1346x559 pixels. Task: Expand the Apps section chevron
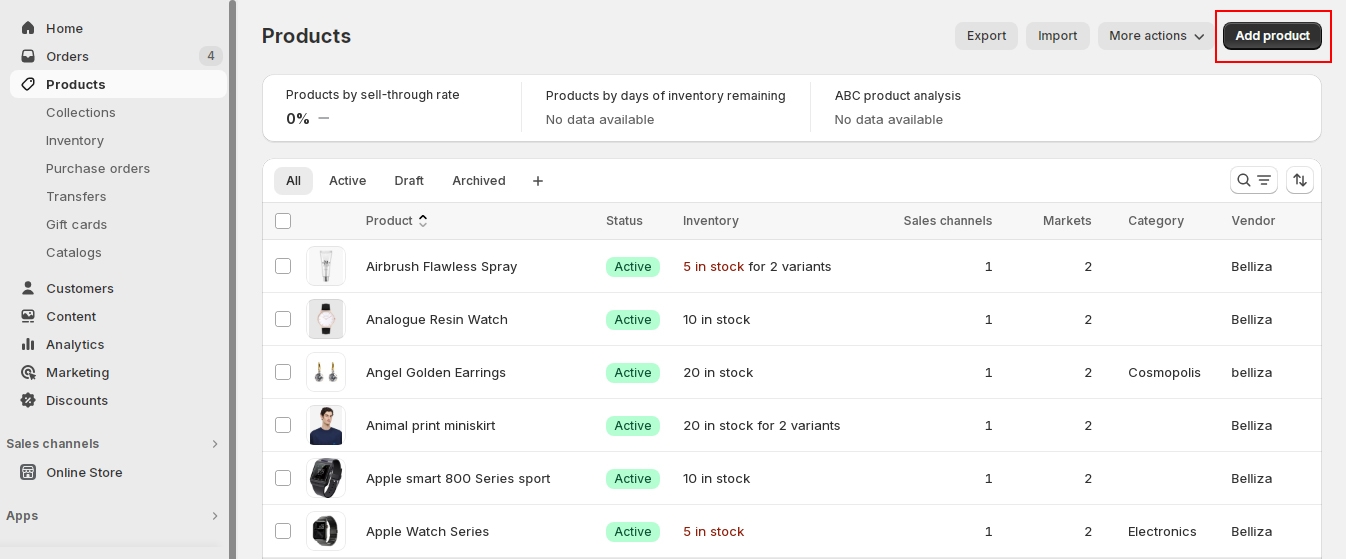(214, 516)
